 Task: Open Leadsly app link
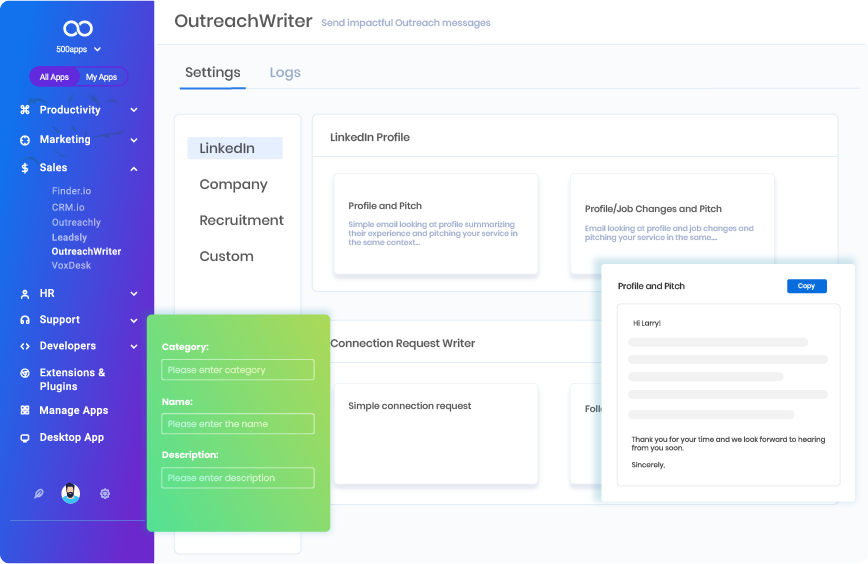click(69, 237)
